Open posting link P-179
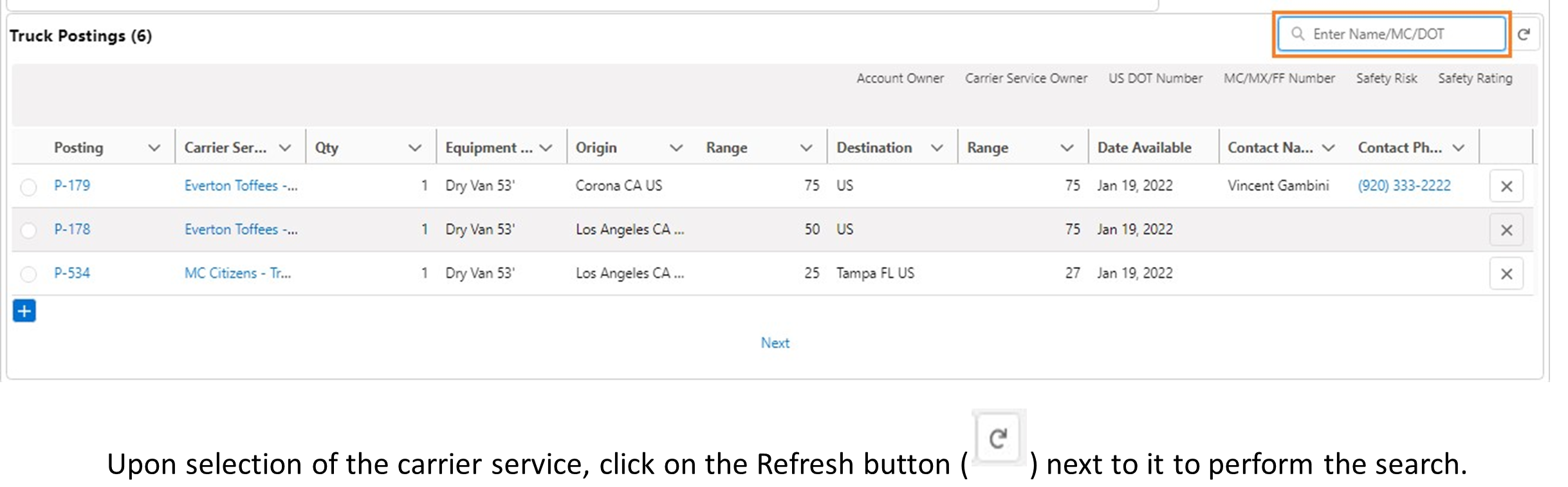The height and width of the screenshot is (487, 1568). (x=72, y=185)
